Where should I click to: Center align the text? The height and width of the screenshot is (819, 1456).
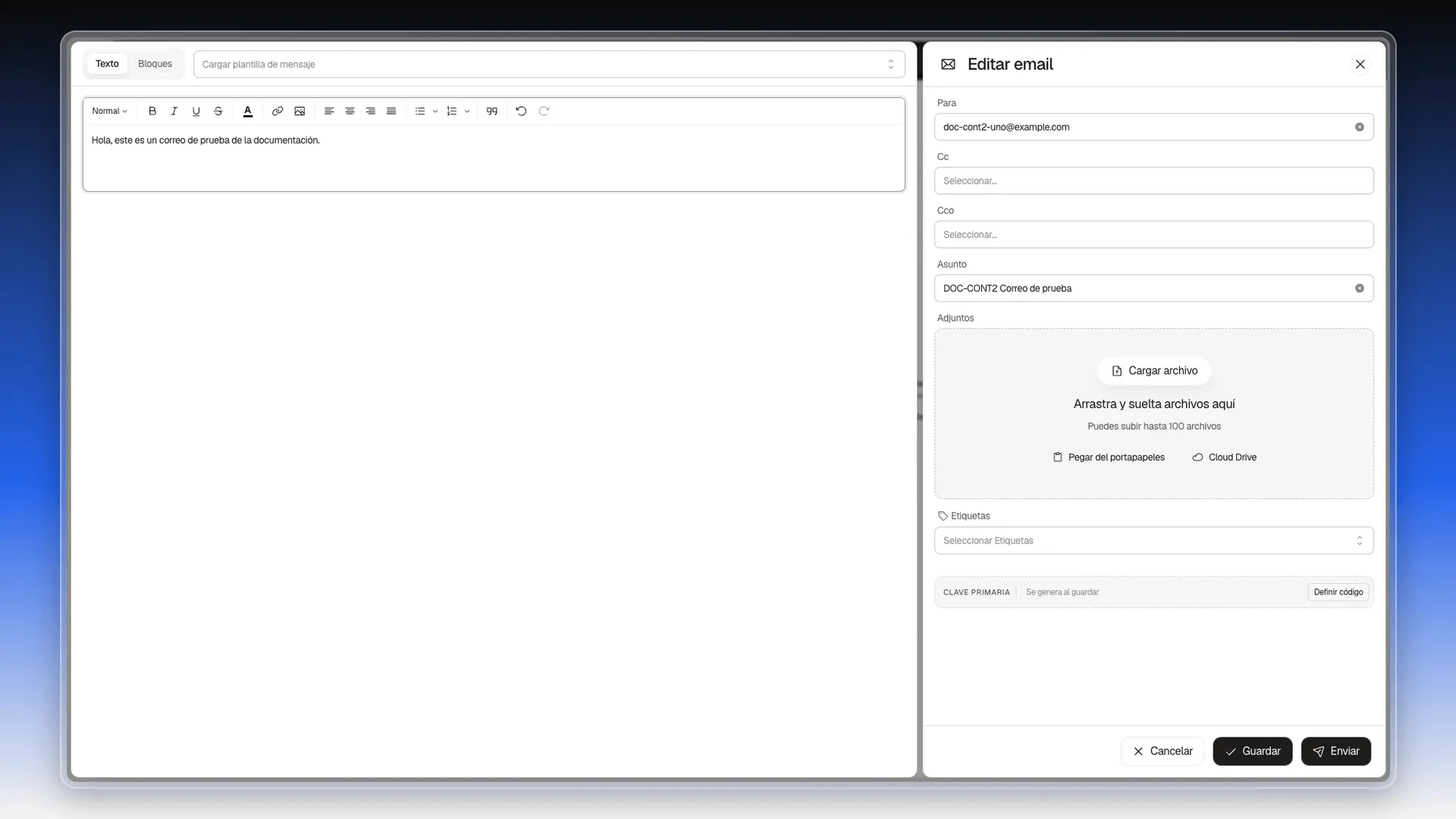[x=350, y=111]
